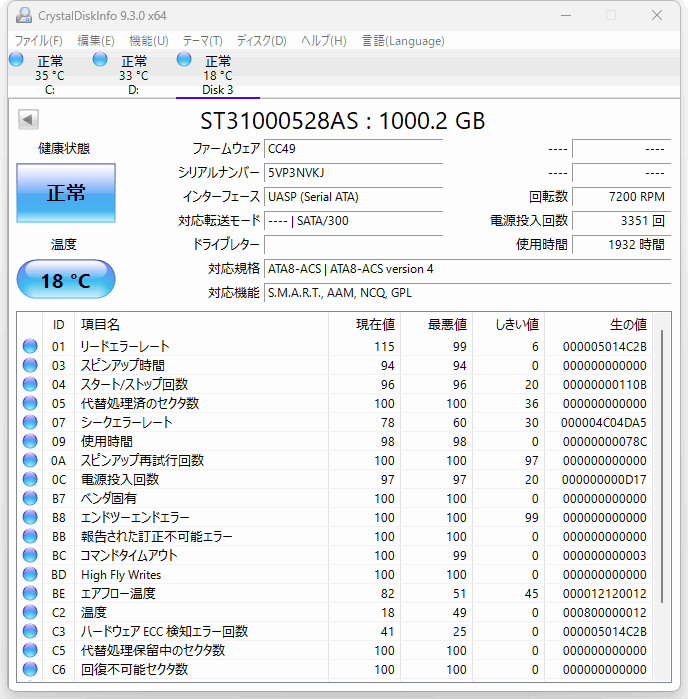Click the status icon for スピンアップ再試行回数 row
688x699 pixels.
pos(30,461)
